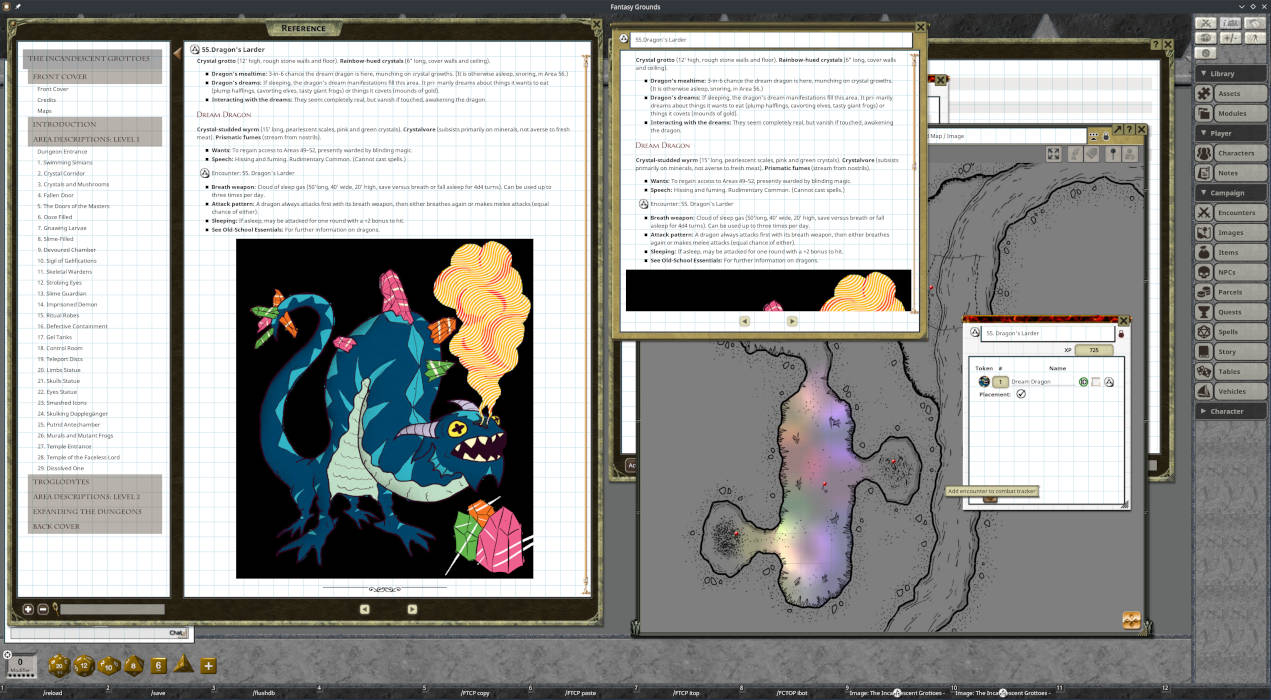The image size is (1271, 700).
Task: Click the /save hotkey slot
Action: [x=158, y=693]
